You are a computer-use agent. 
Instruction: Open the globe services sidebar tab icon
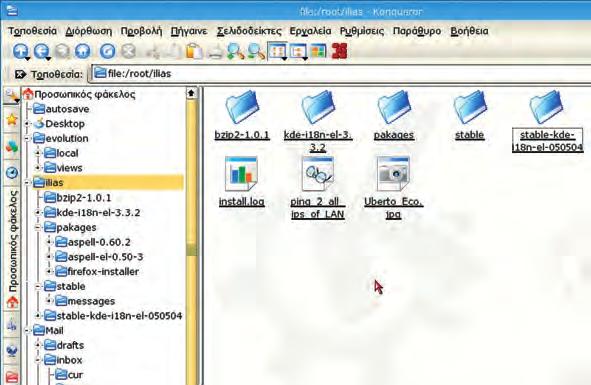[x=12, y=351]
